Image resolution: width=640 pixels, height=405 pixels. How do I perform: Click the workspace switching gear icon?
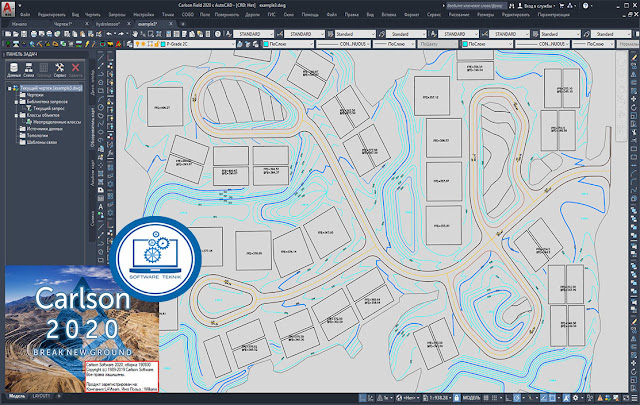click(576, 397)
